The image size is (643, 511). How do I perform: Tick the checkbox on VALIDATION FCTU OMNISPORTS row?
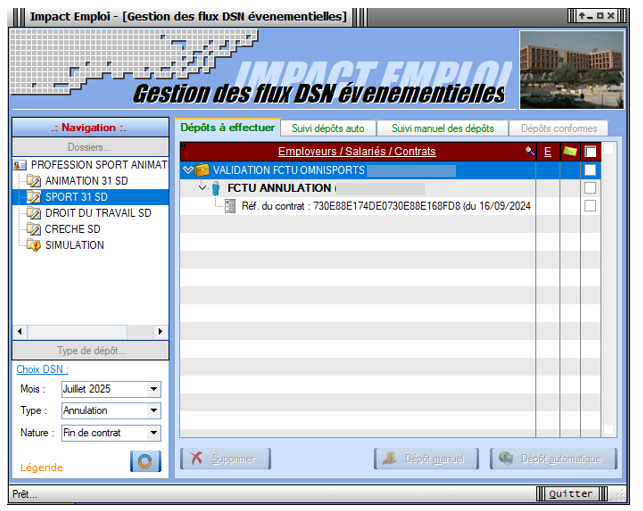[590, 170]
